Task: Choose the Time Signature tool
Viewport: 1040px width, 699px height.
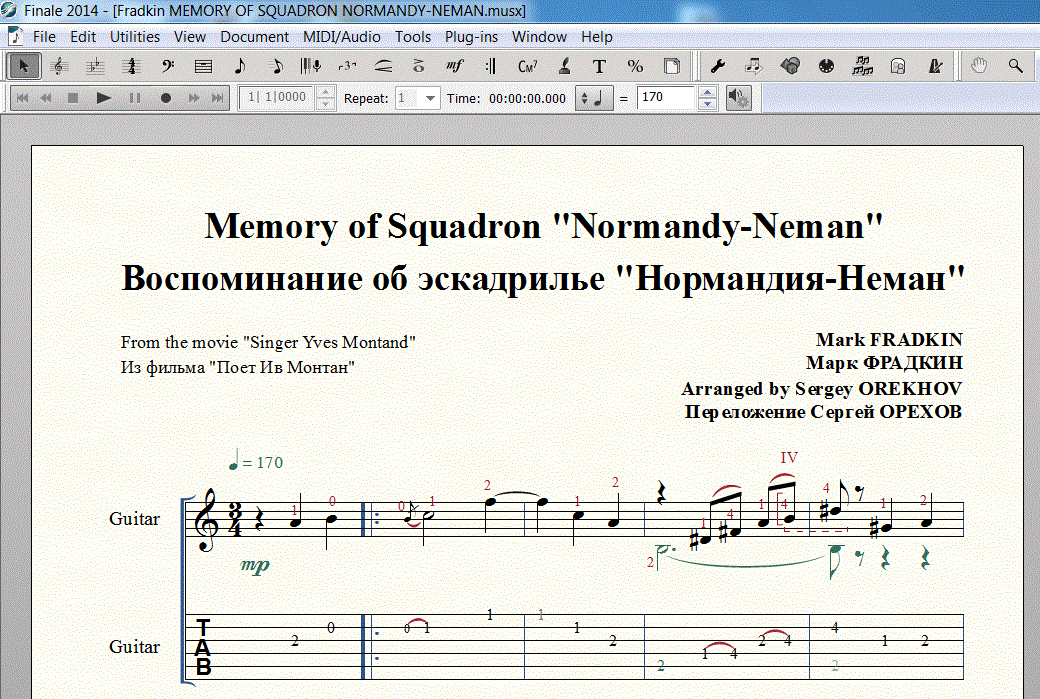Action: click(131, 66)
